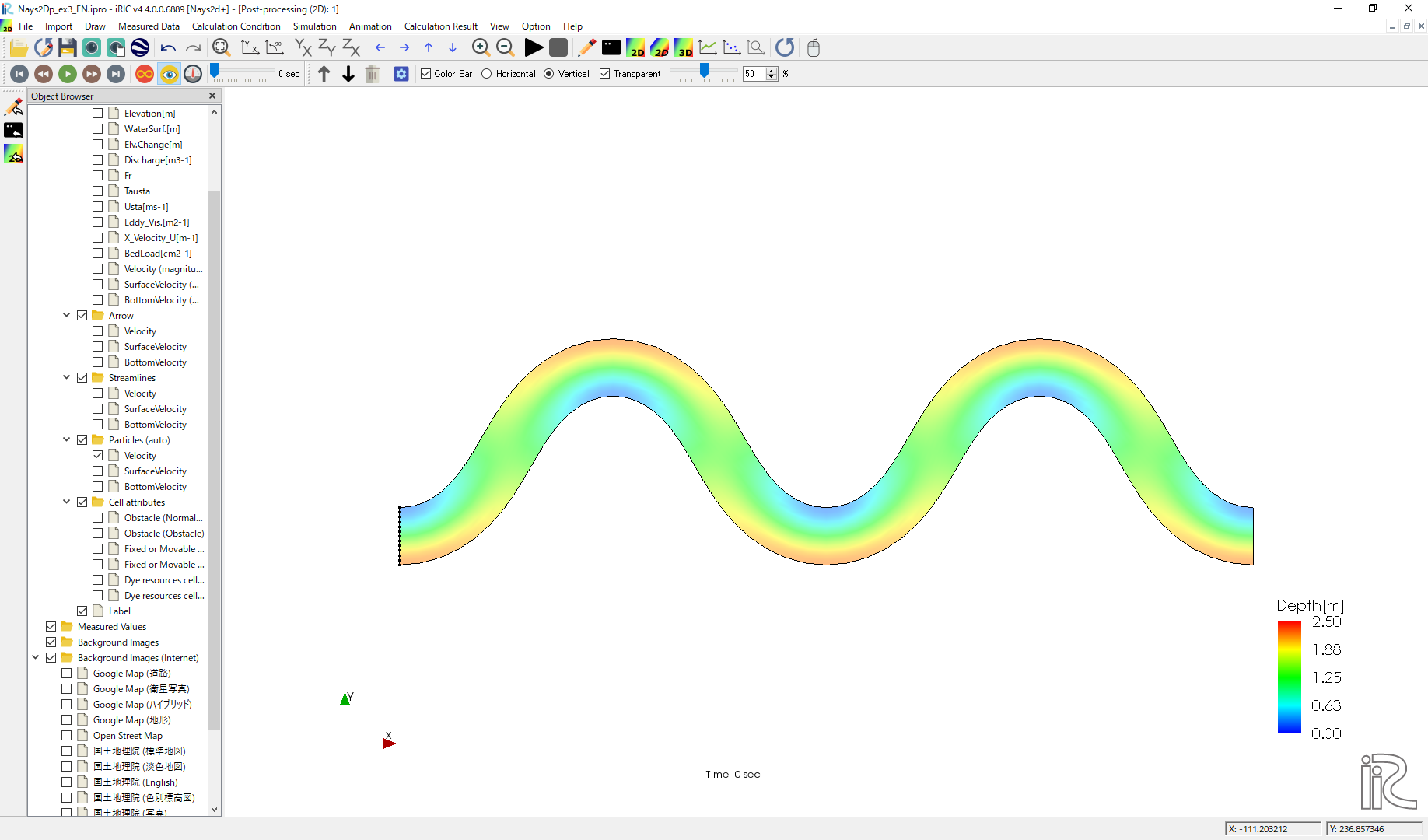Collapse the Arrow folder

[67, 316]
